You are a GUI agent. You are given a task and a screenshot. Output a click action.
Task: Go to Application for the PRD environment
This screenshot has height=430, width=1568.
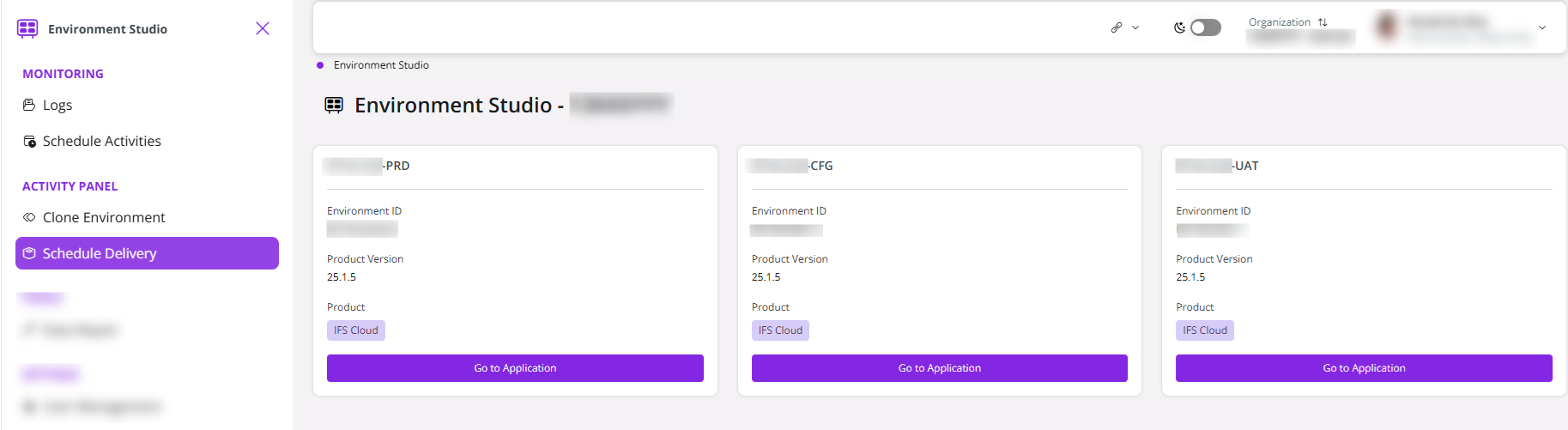515,368
